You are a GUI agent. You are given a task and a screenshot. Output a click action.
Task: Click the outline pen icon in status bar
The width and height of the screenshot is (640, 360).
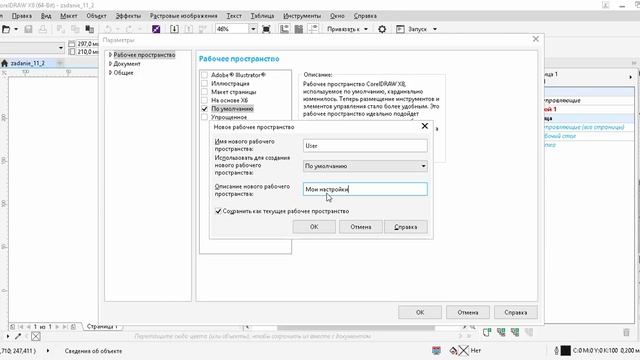coord(556,350)
